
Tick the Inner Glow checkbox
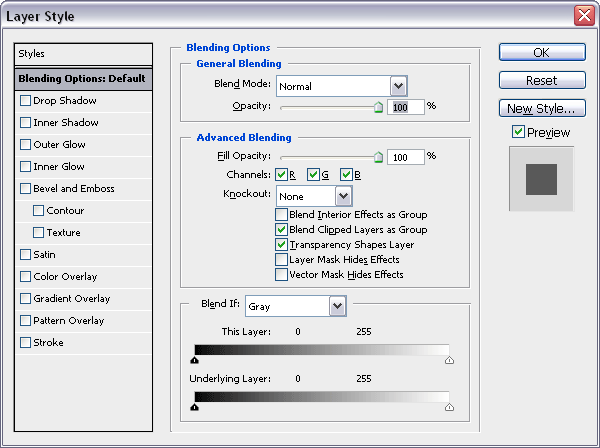(x=25, y=166)
